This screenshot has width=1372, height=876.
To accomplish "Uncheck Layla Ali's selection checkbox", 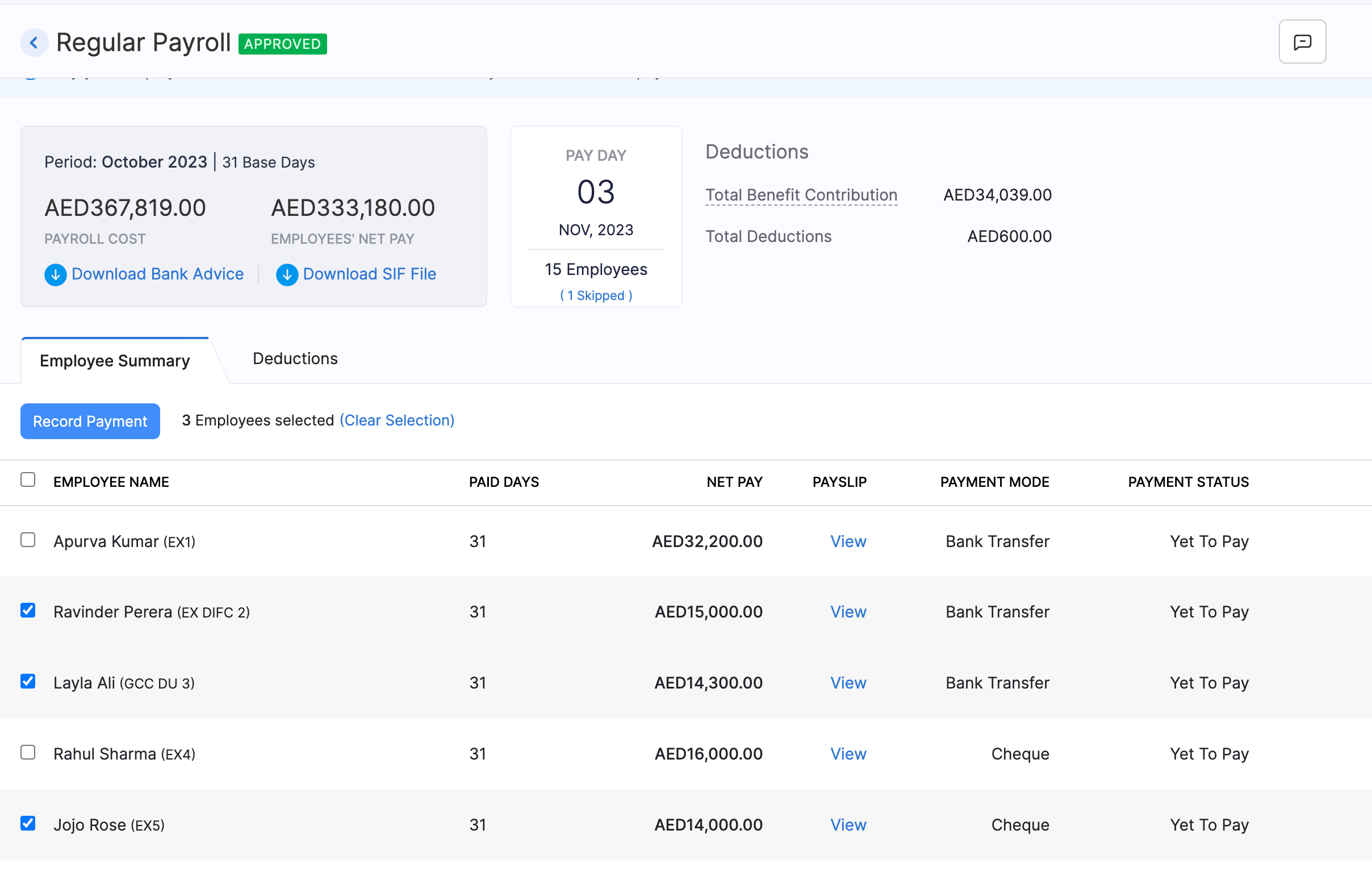I will coord(28,682).
